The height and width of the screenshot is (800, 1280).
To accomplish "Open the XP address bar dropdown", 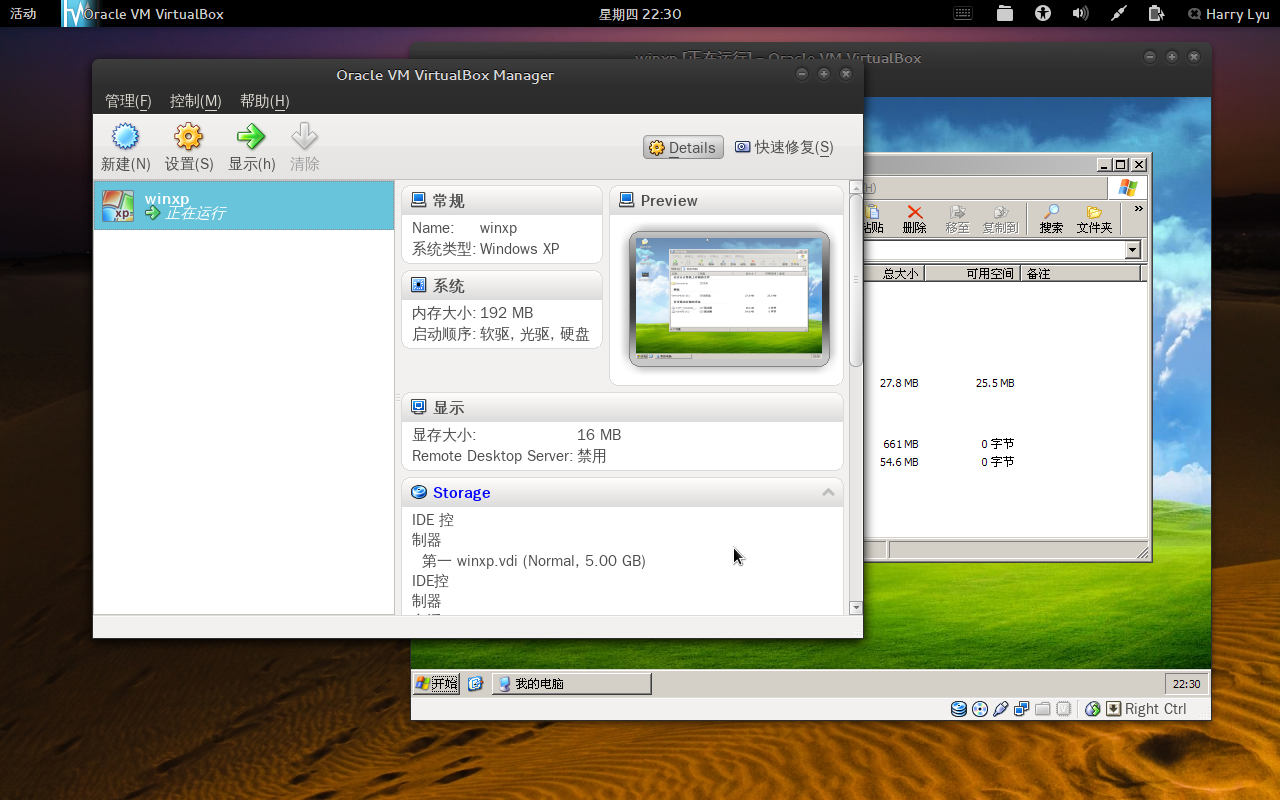I will click(1133, 250).
